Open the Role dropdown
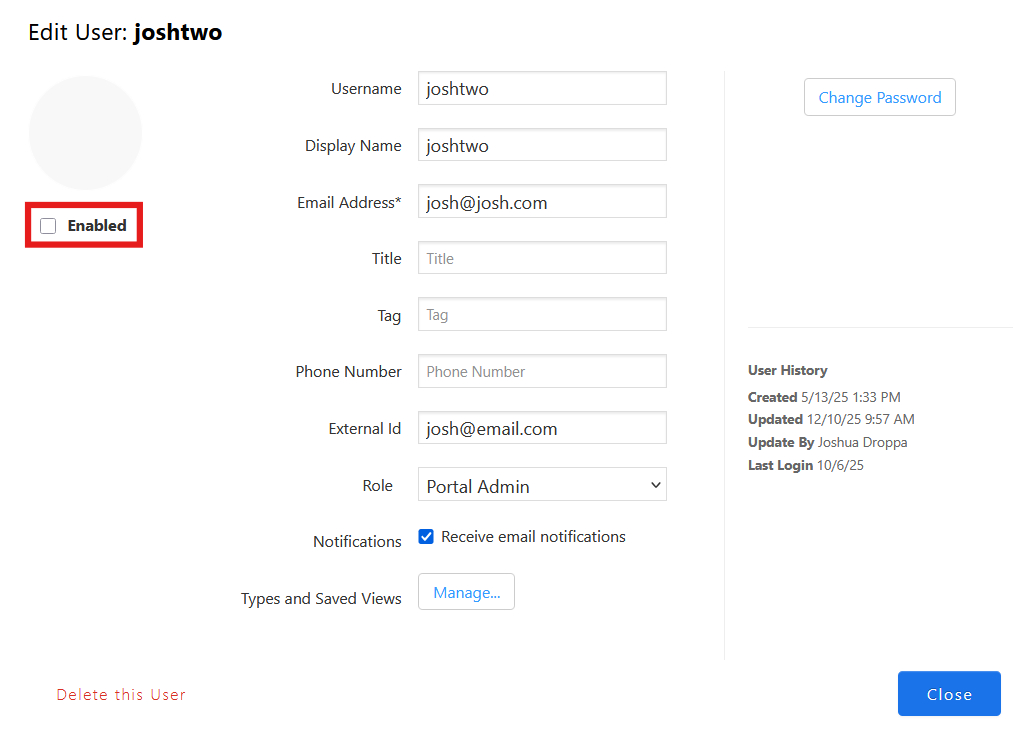 tap(542, 485)
